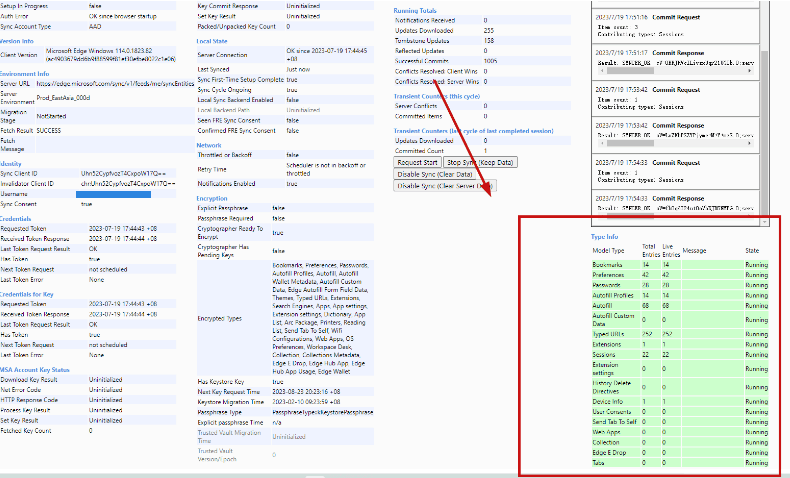Select the 17:51:16 Commit Request log entry
790x478 pixels.
tap(676, 26)
